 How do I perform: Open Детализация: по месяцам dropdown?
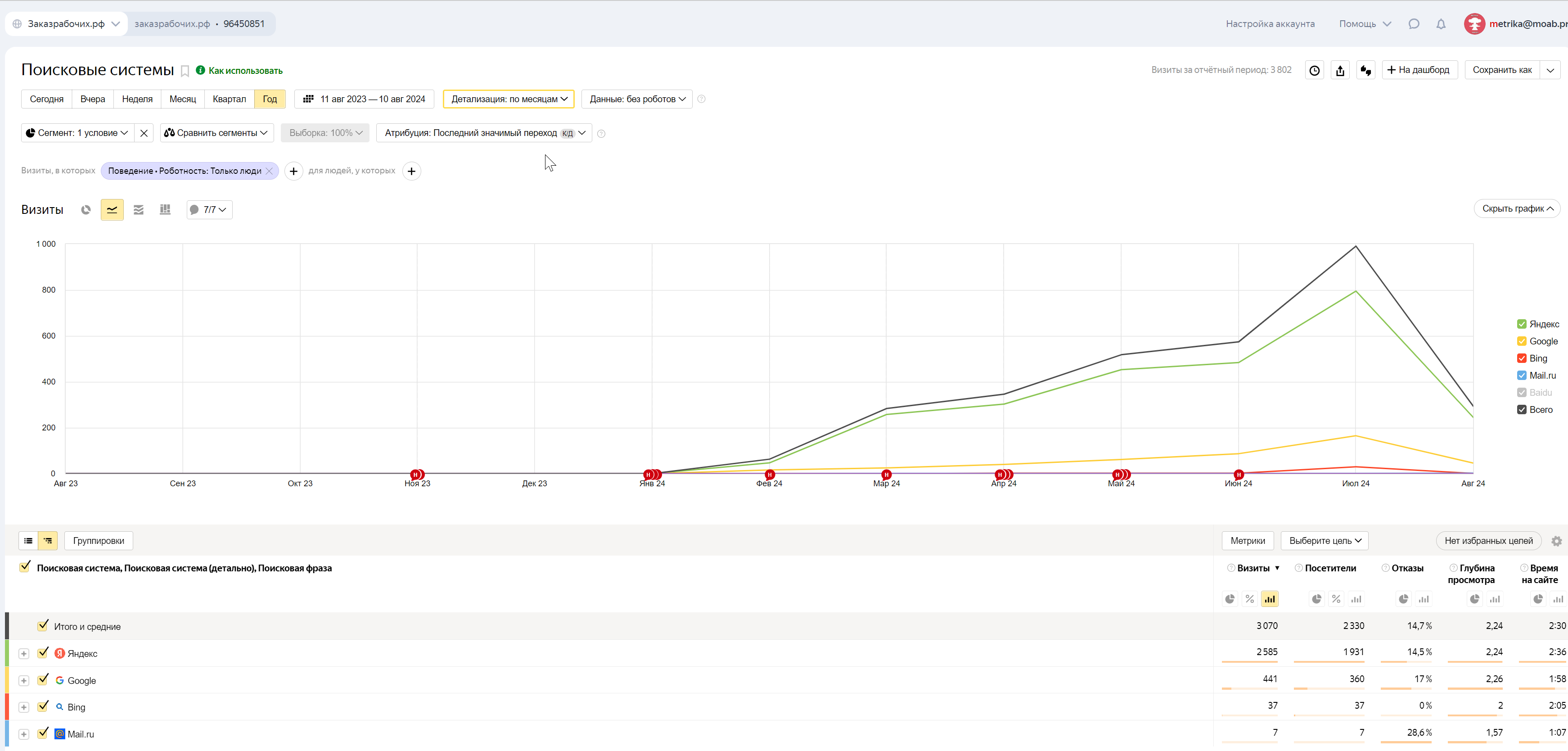(x=508, y=99)
